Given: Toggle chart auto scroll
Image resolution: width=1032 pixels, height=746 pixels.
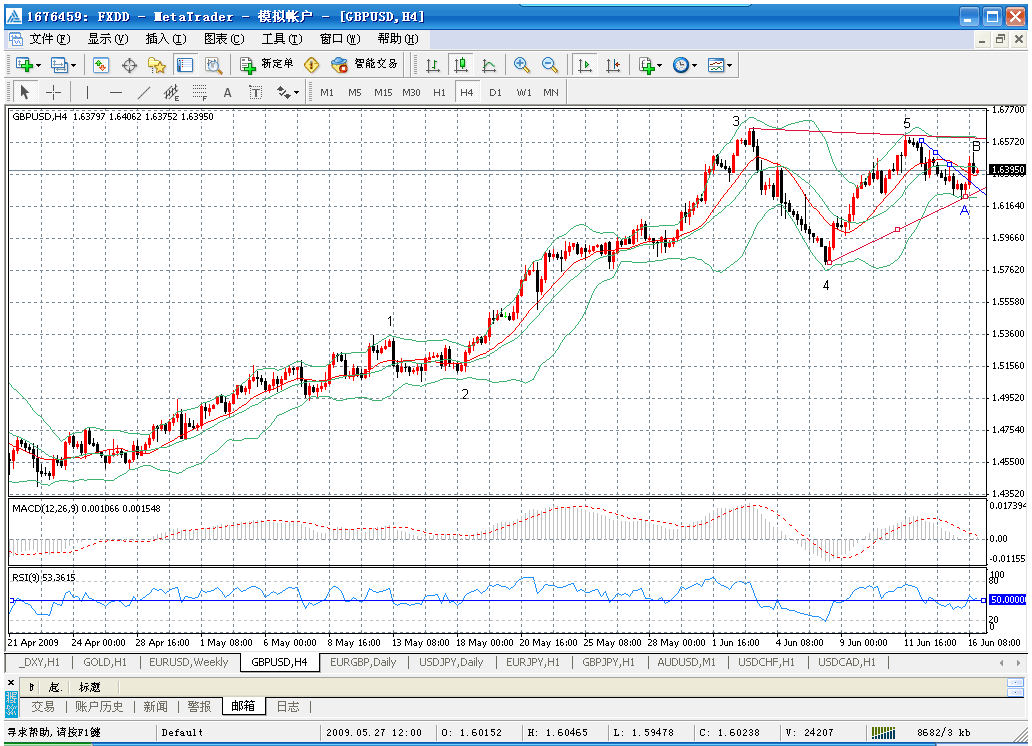Looking at the screenshot, I should (584, 65).
